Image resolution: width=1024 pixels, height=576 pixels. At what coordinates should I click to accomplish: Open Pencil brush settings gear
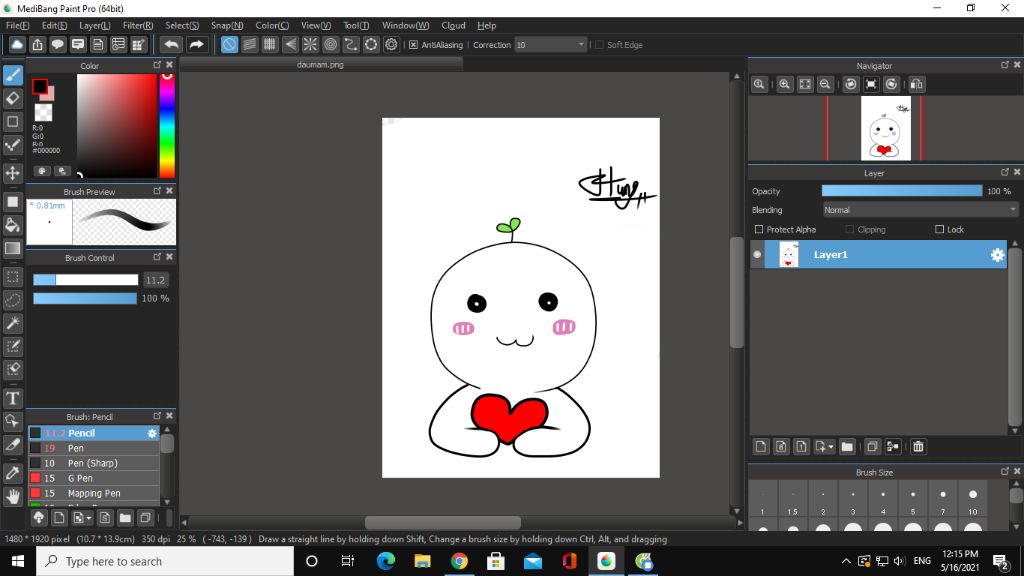[152, 433]
